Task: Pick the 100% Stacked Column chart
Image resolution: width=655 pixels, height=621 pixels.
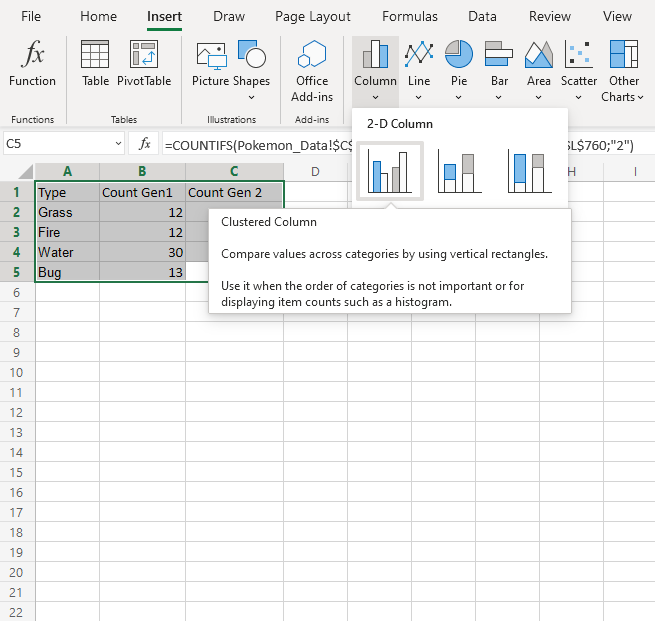Action: [530, 170]
